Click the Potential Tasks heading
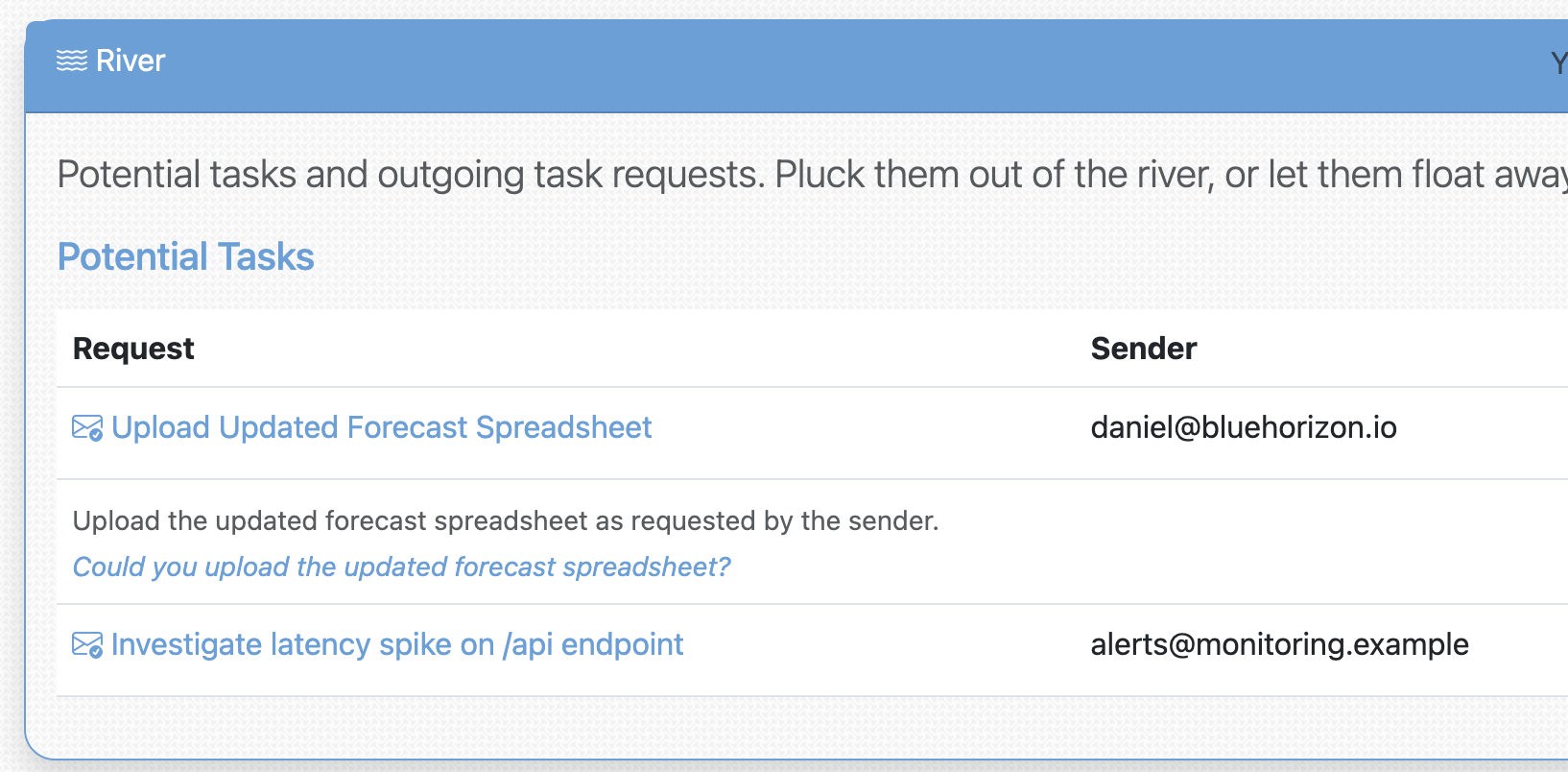The image size is (1568, 772). point(186,257)
